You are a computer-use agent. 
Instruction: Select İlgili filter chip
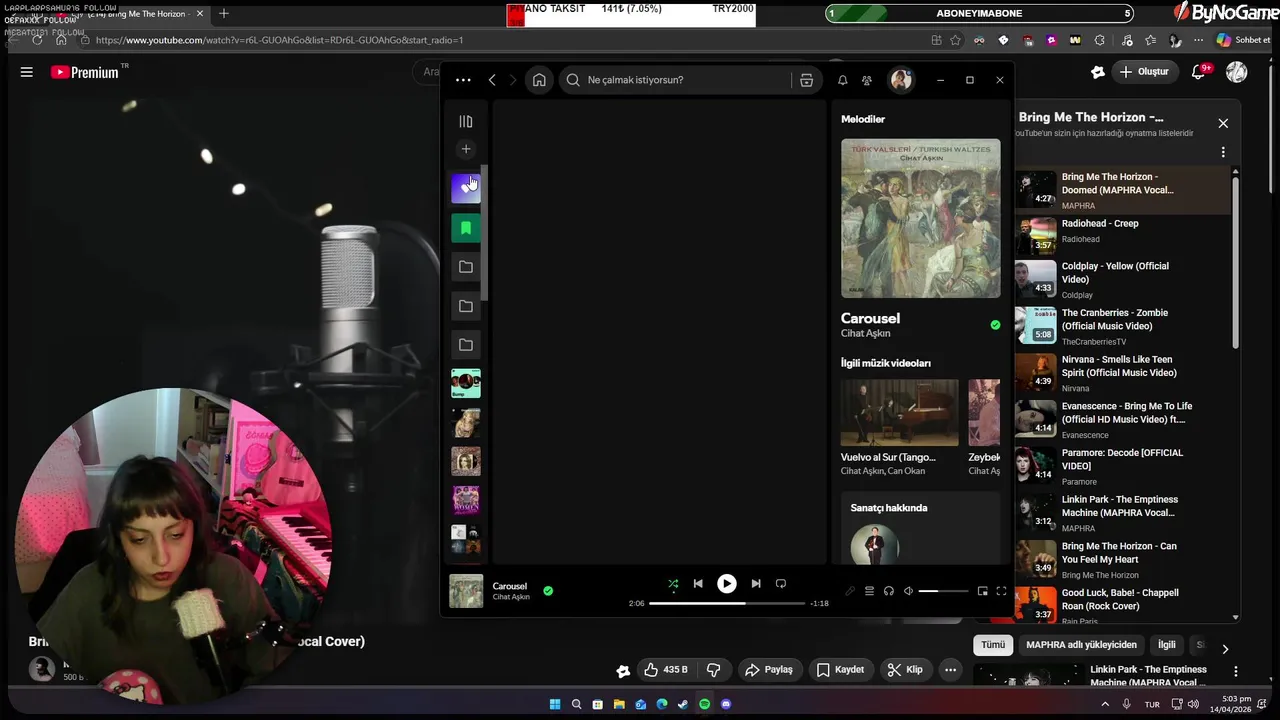pos(1167,645)
